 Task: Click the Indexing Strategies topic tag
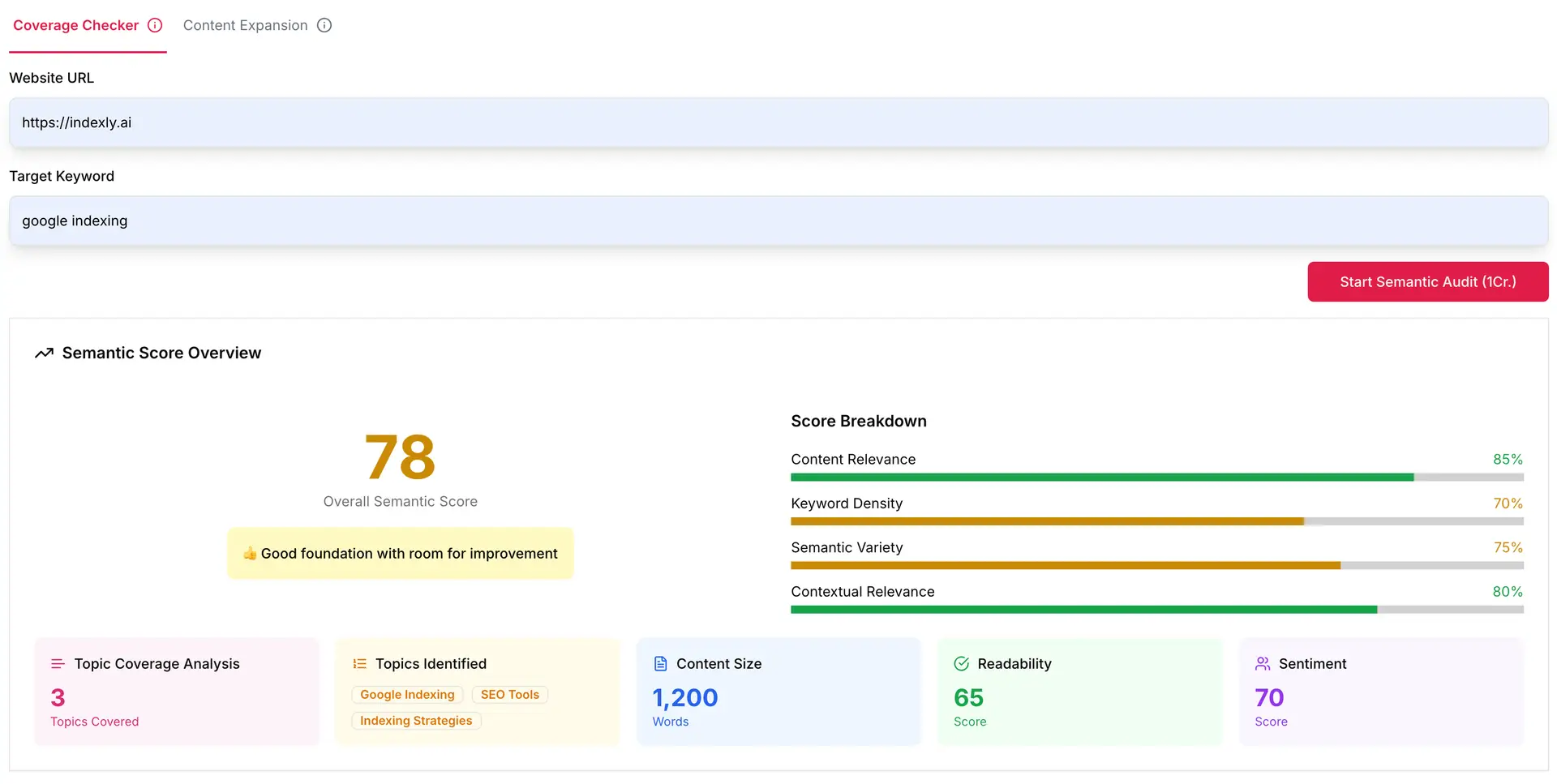416,720
